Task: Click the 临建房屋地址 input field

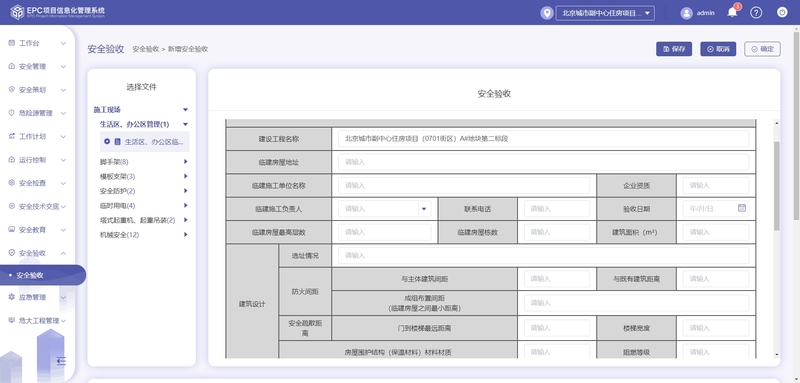Action: (543, 162)
